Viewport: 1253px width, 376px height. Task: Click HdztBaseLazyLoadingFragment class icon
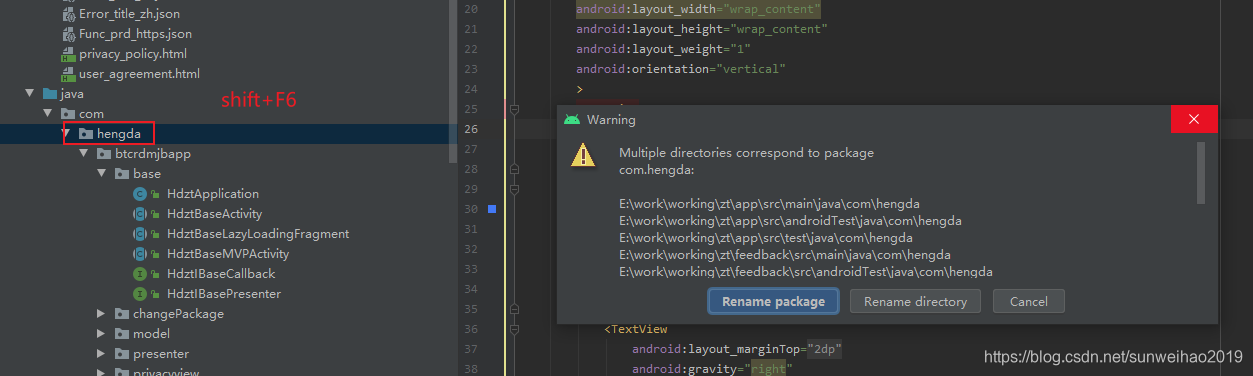(x=141, y=233)
